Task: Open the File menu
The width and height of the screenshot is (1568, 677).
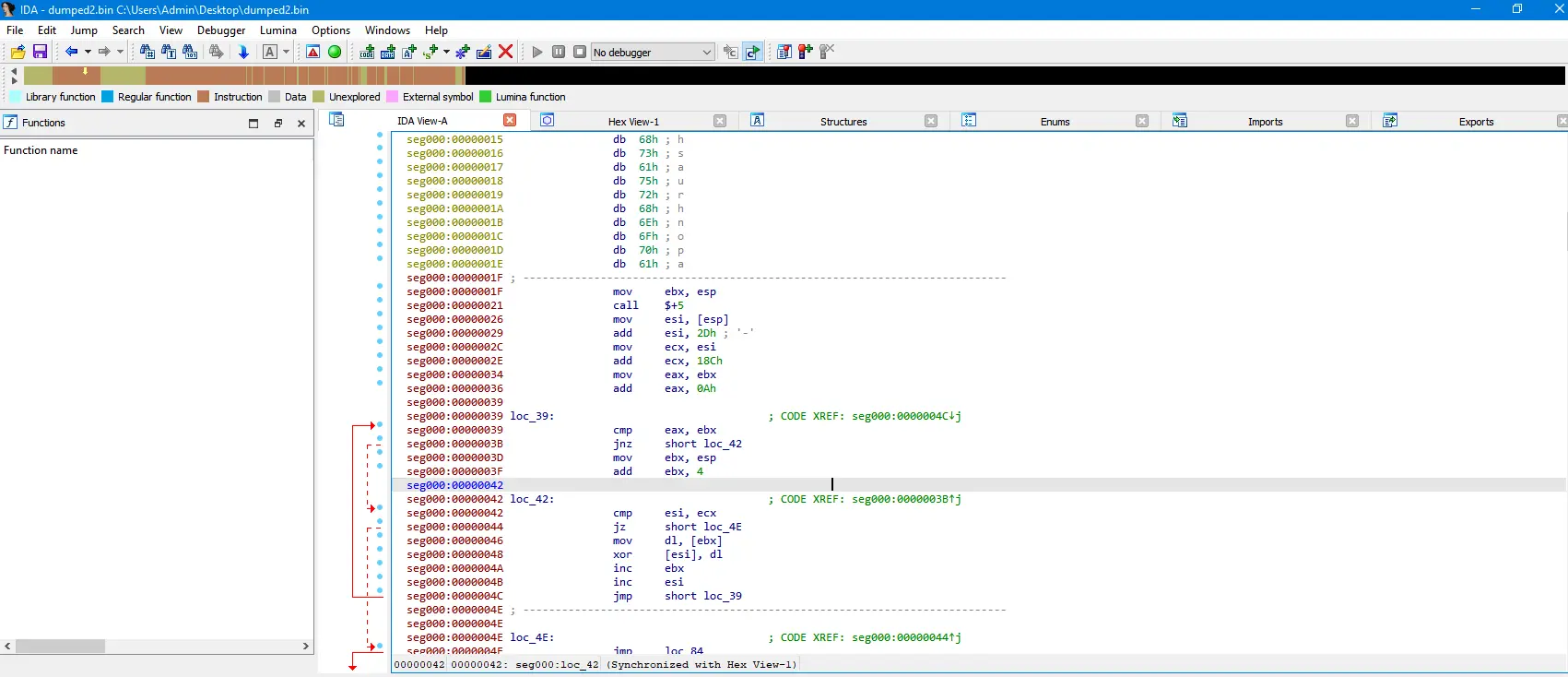Action: click(15, 30)
